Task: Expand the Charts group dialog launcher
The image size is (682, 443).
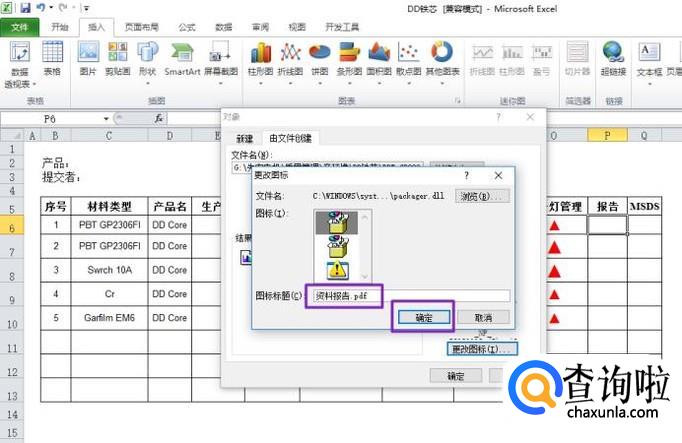Action: (x=457, y=101)
